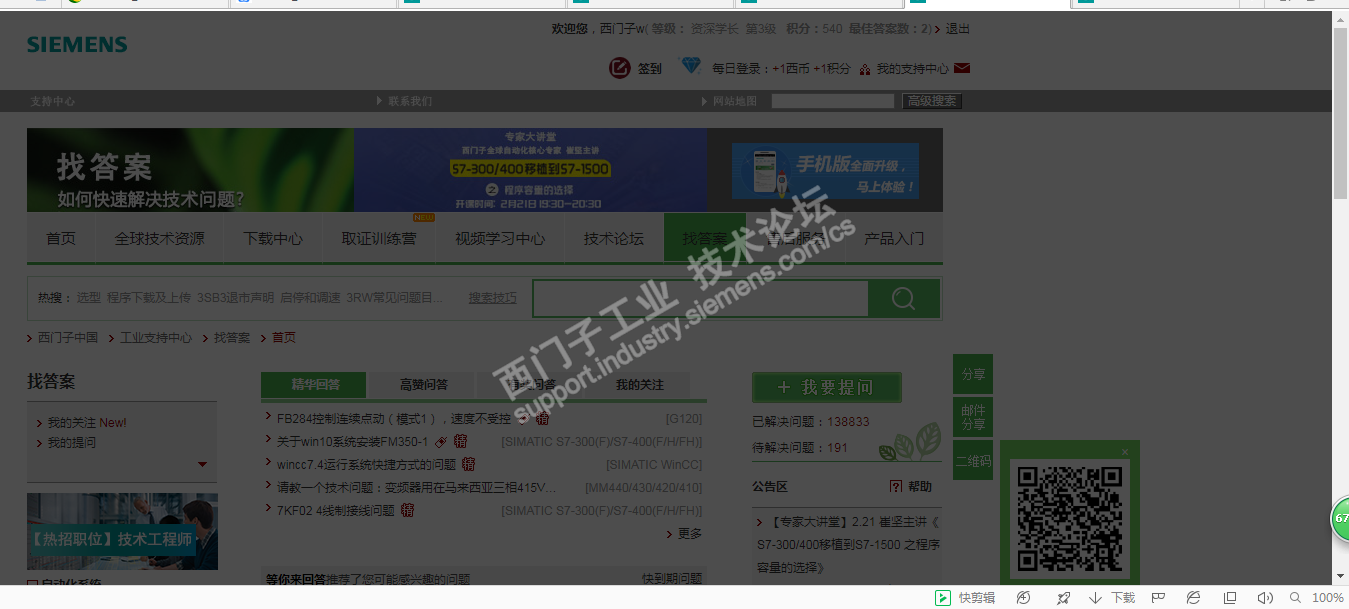Click the QR code image
This screenshot has height=609, width=1349.
[1069, 518]
